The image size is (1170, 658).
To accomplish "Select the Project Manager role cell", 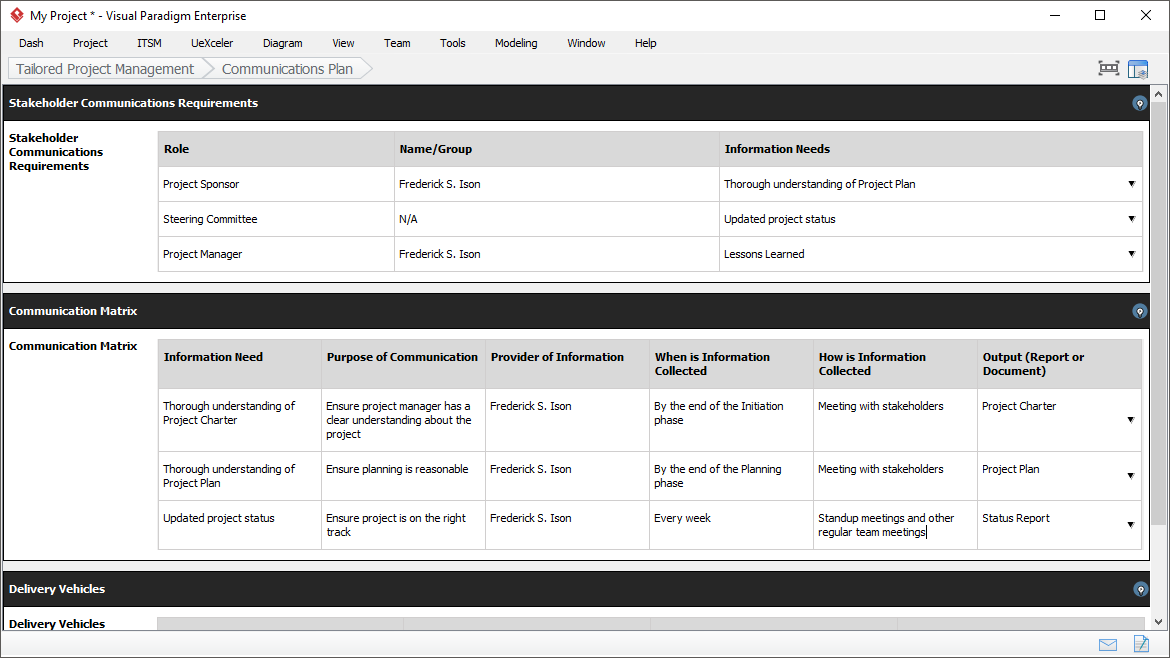I will (x=276, y=254).
